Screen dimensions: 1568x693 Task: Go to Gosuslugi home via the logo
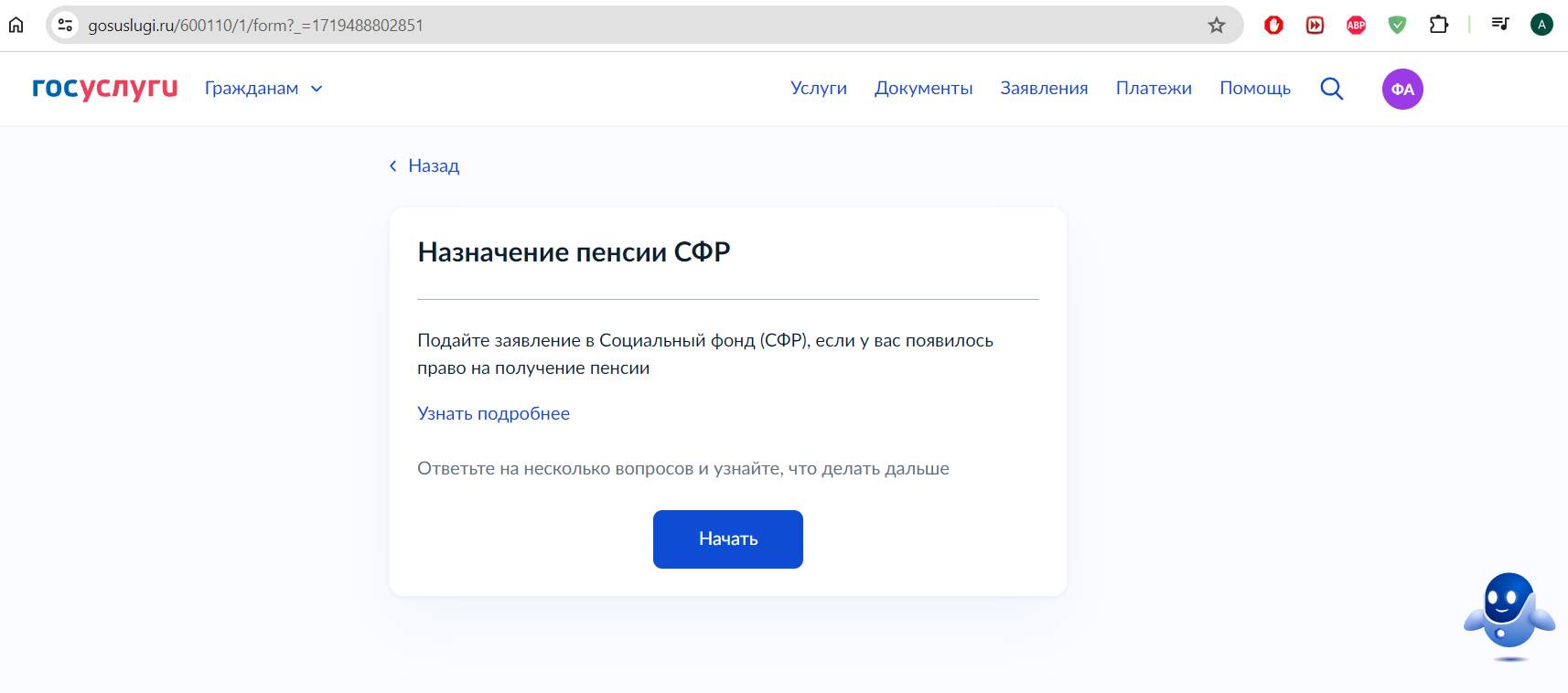(105, 88)
